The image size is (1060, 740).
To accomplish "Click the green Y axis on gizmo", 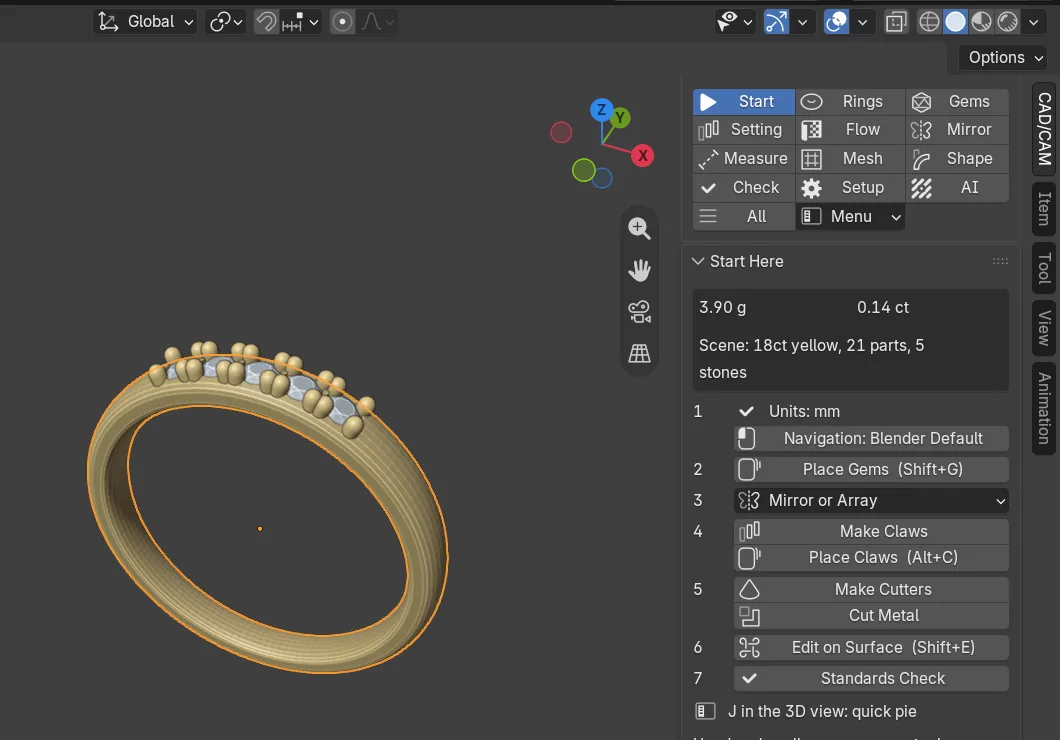I will click(620, 118).
